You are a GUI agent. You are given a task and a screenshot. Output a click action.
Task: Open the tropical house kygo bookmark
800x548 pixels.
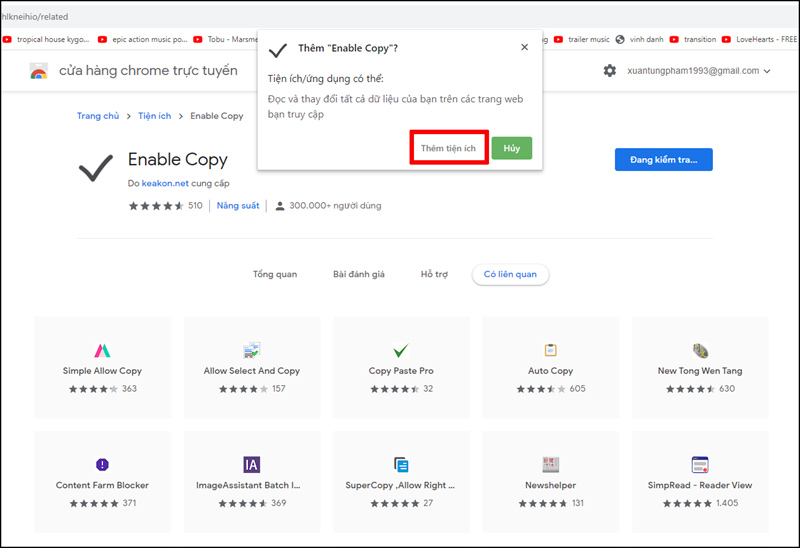click(46, 39)
